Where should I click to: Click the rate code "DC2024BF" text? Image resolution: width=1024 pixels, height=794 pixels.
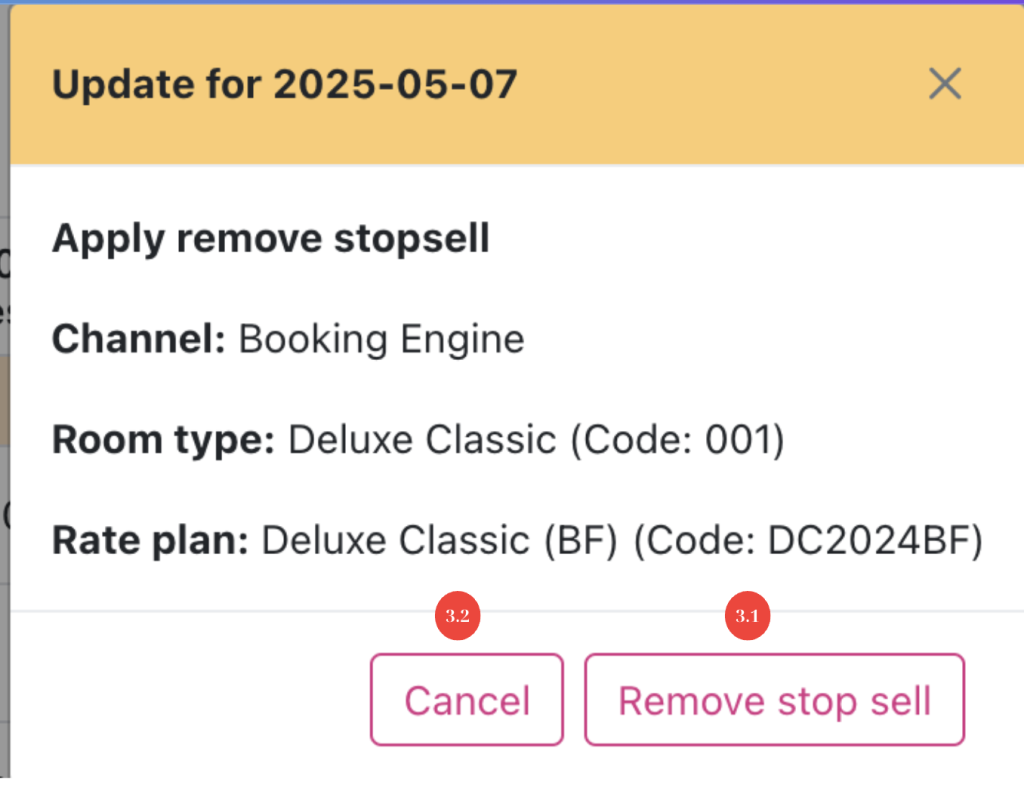coord(866,541)
